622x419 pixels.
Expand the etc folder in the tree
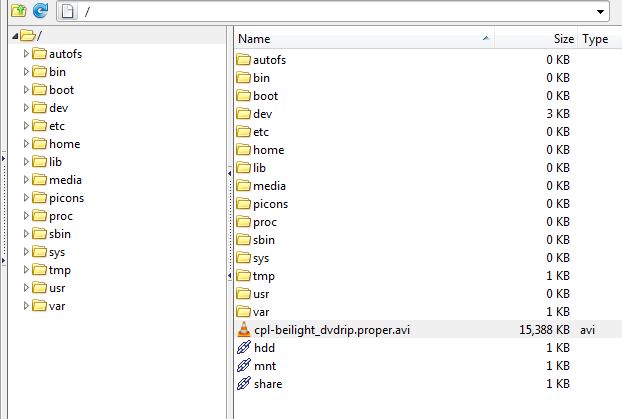coord(27,126)
